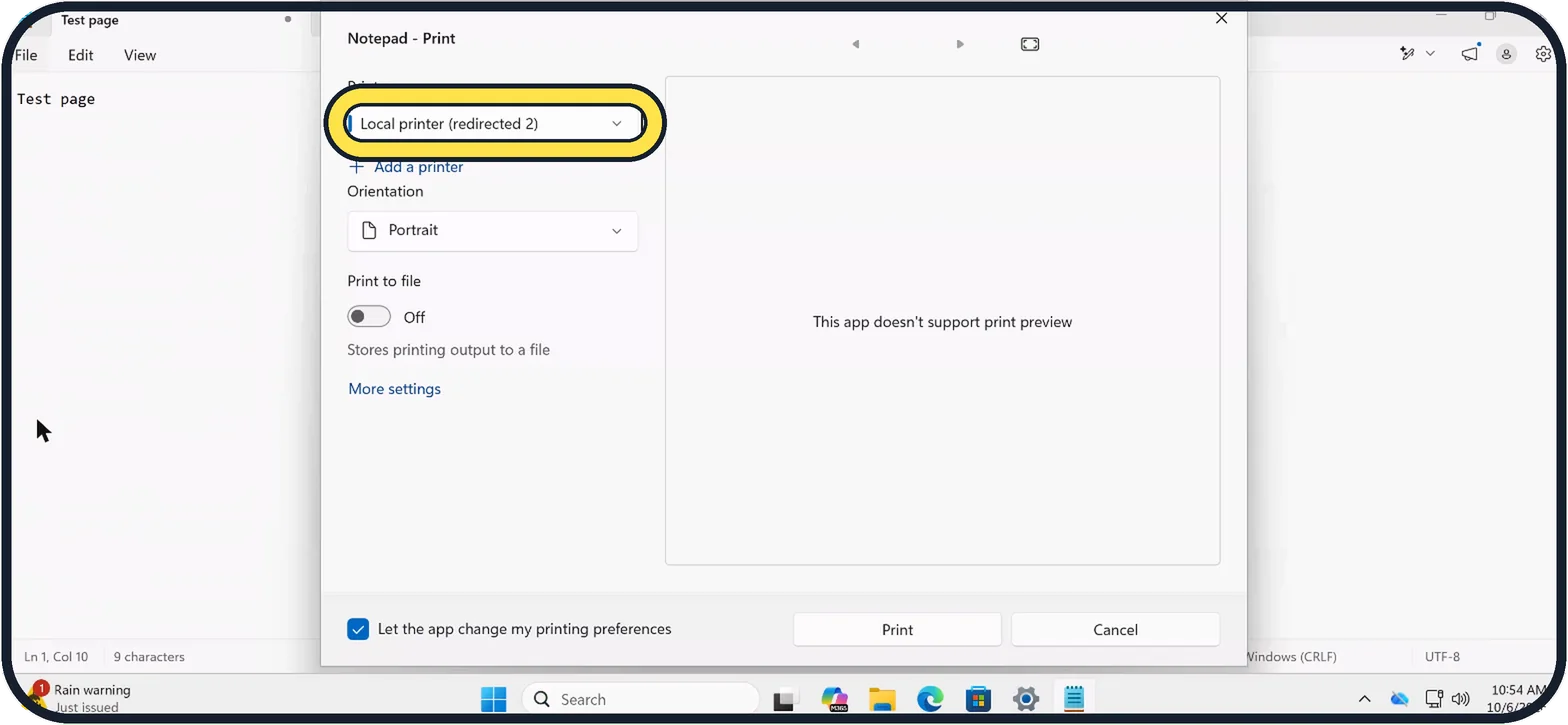Launch Microsoft Edge from the taskbar
The width and height of the screenshot is (1568, 725).
tap(930, 699)
